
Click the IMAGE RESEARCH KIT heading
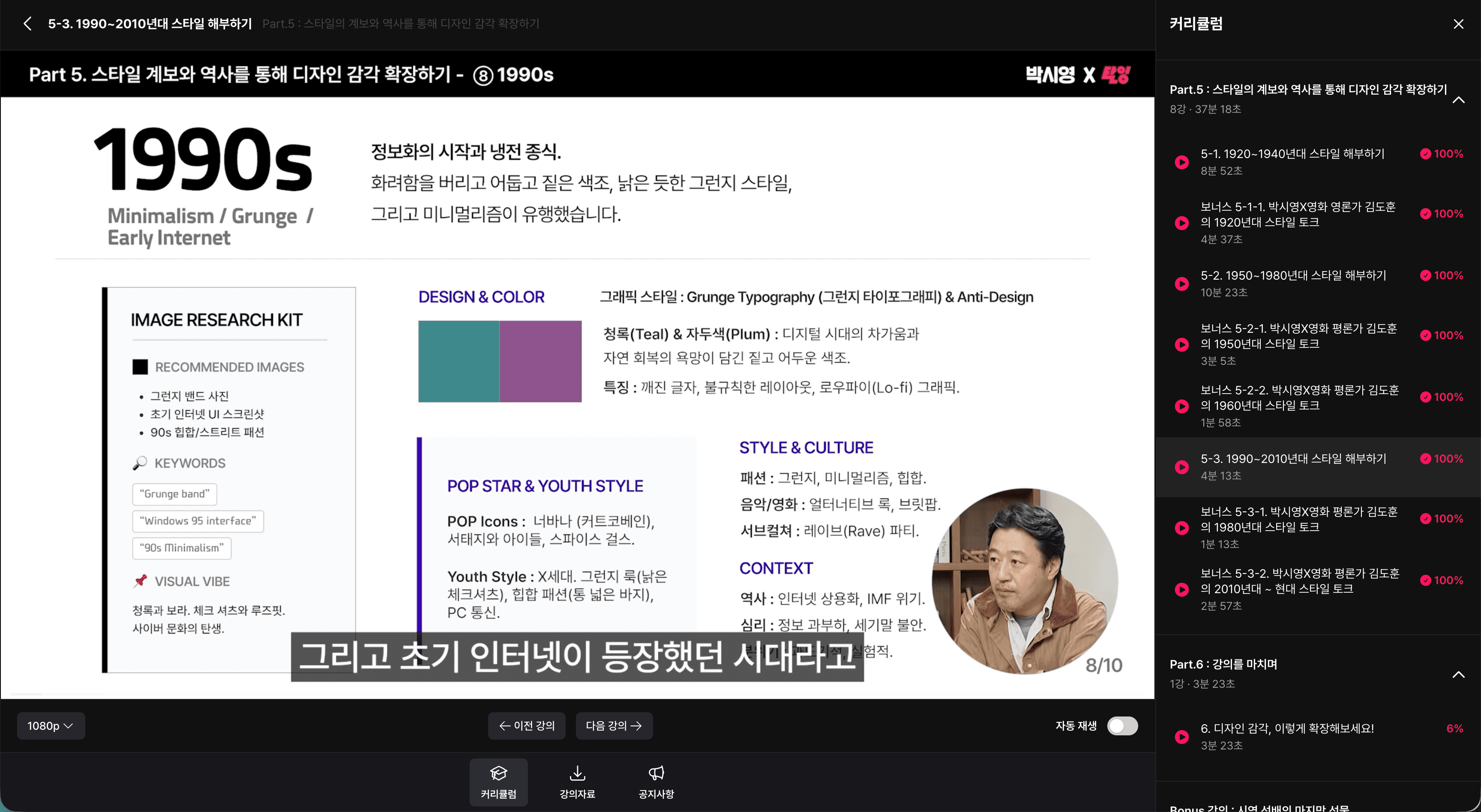pyautogui.click(x=216, y=319)
